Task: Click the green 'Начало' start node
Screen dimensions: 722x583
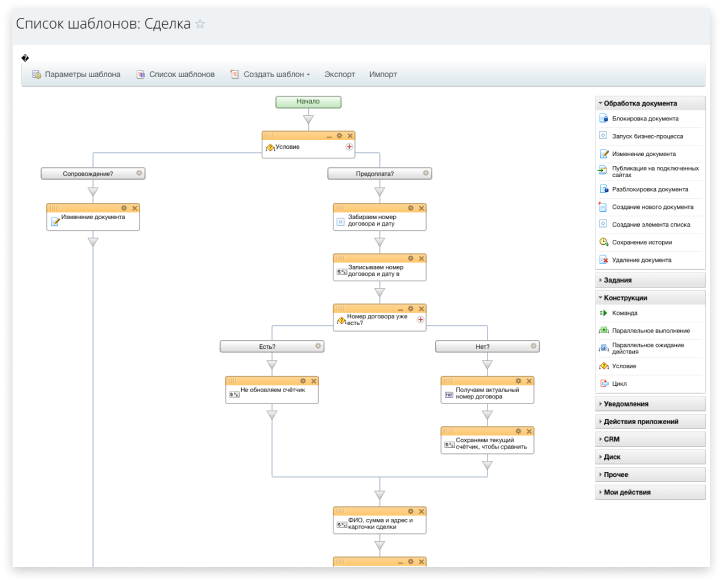Action: coord(308,101)
